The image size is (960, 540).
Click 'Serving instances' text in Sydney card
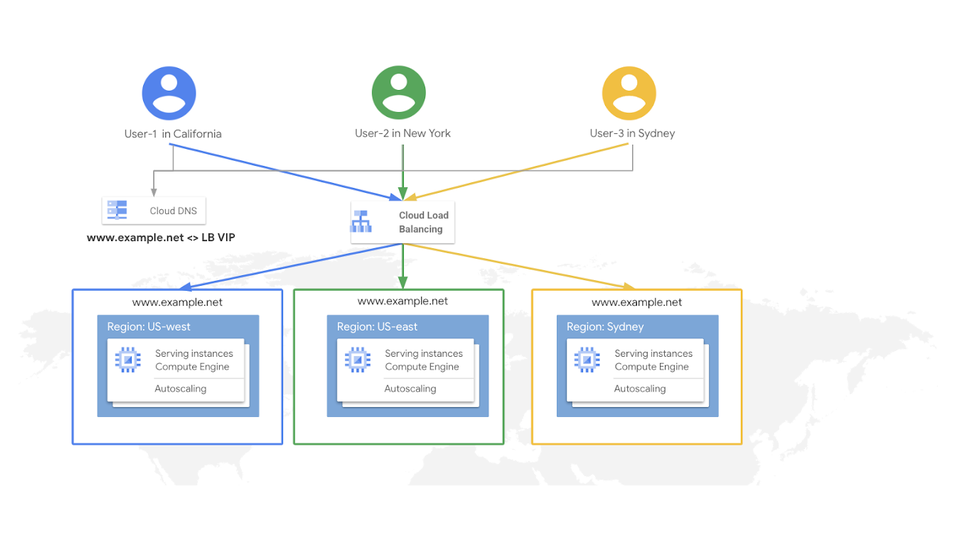(x=653, y=353)
